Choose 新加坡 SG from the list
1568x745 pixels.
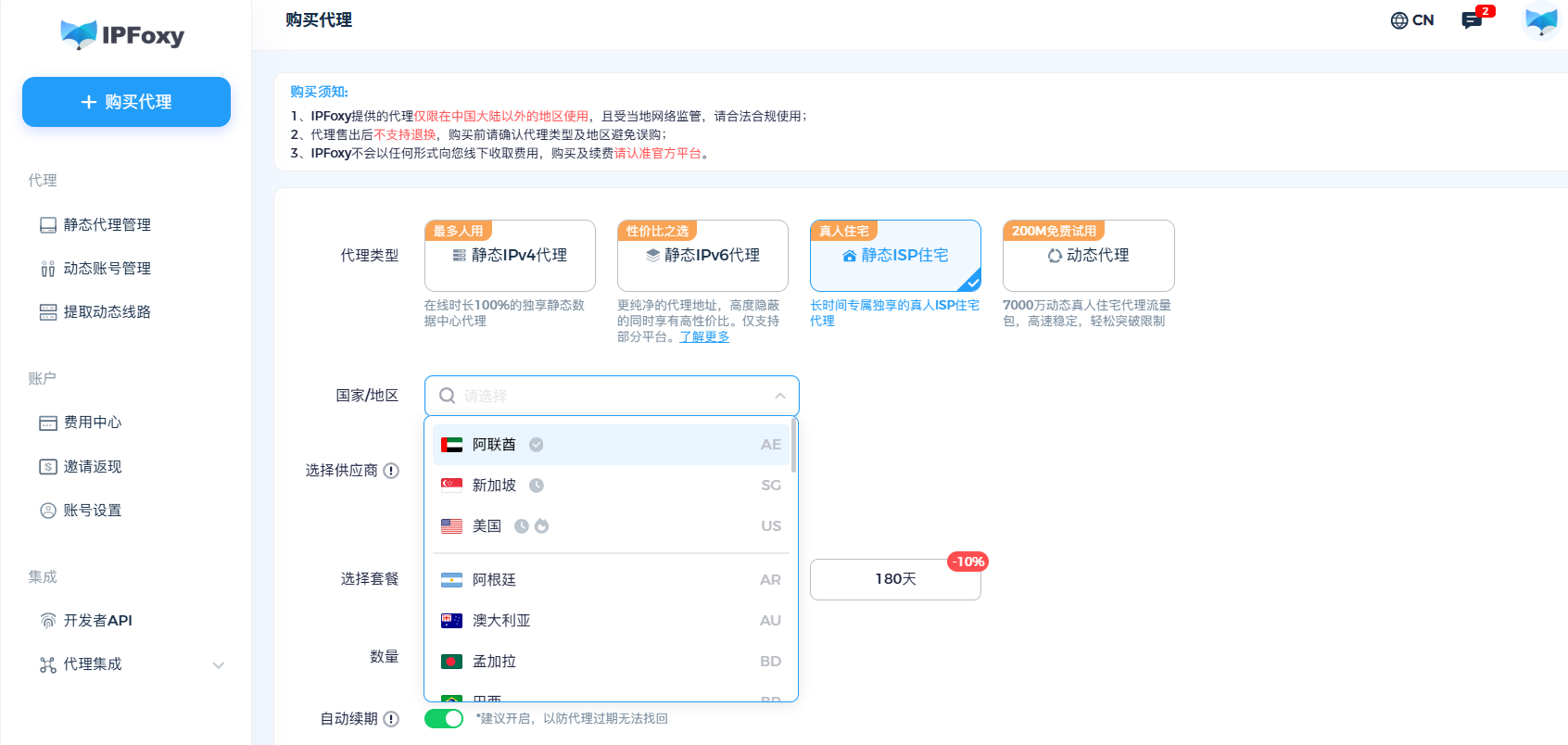[x=611, y=486]
